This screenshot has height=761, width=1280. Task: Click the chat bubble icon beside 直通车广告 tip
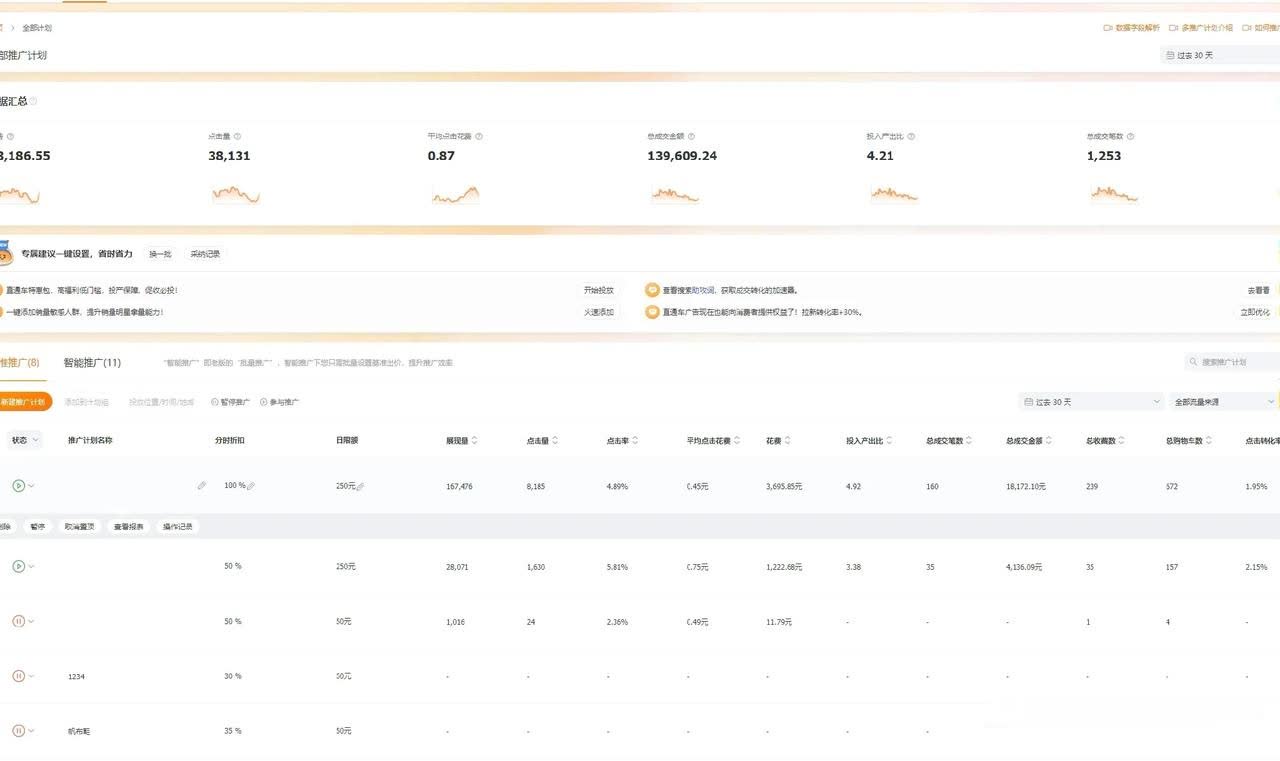pyautogui.click(x=652, y=312)
